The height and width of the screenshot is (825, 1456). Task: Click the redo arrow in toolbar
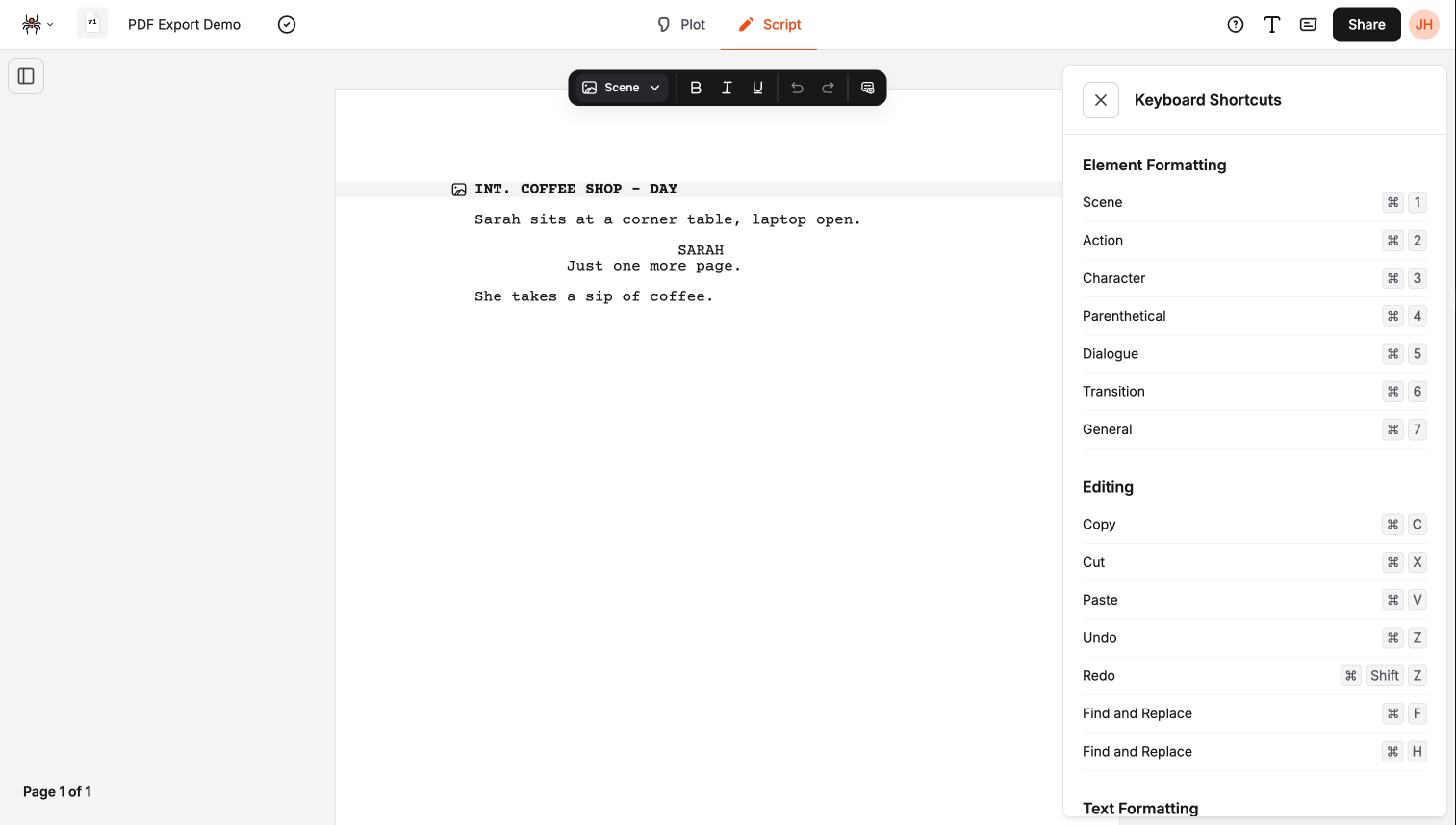[828, 88]
